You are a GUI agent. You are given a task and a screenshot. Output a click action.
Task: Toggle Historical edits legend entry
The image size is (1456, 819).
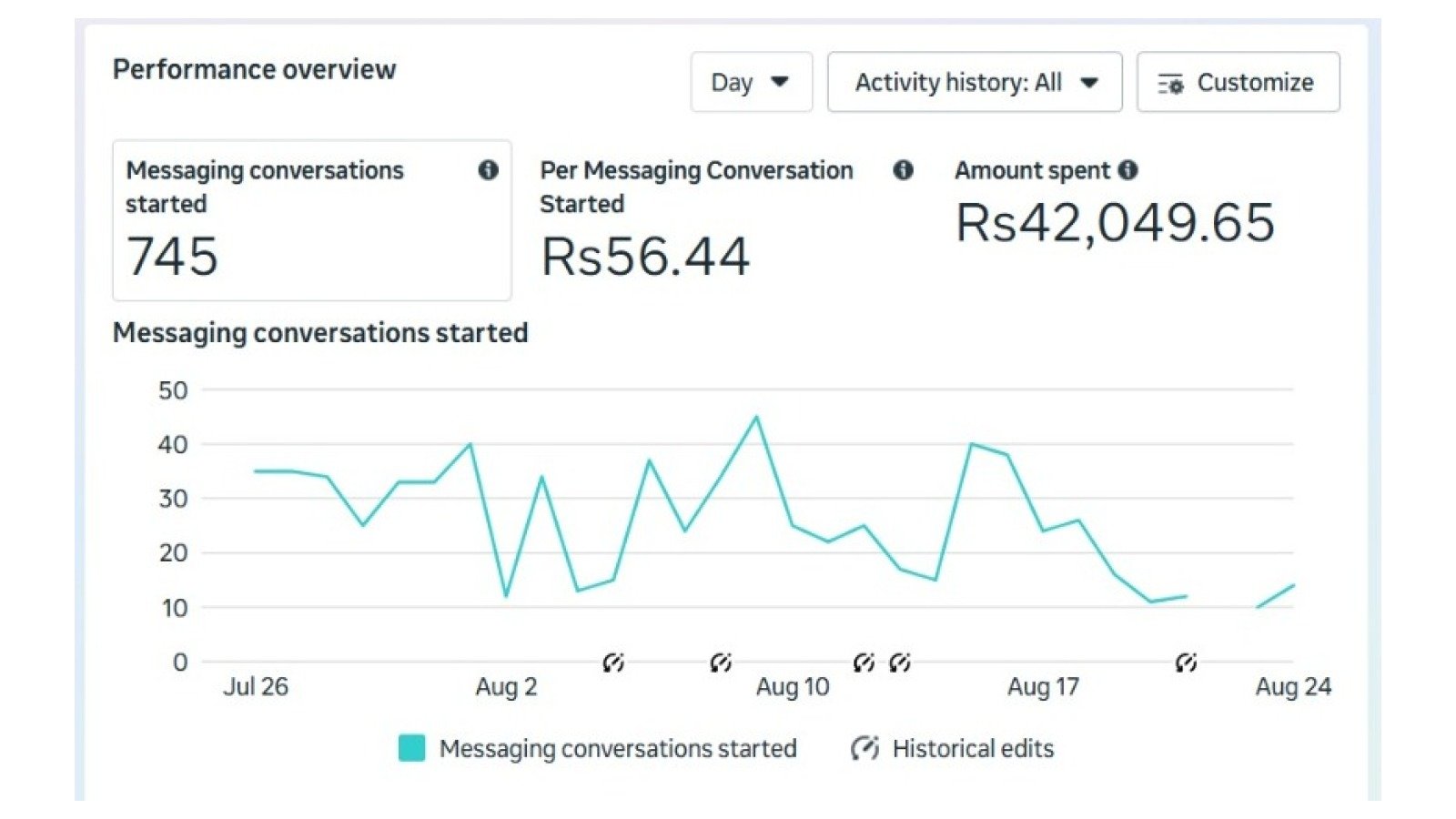point(952,749)
